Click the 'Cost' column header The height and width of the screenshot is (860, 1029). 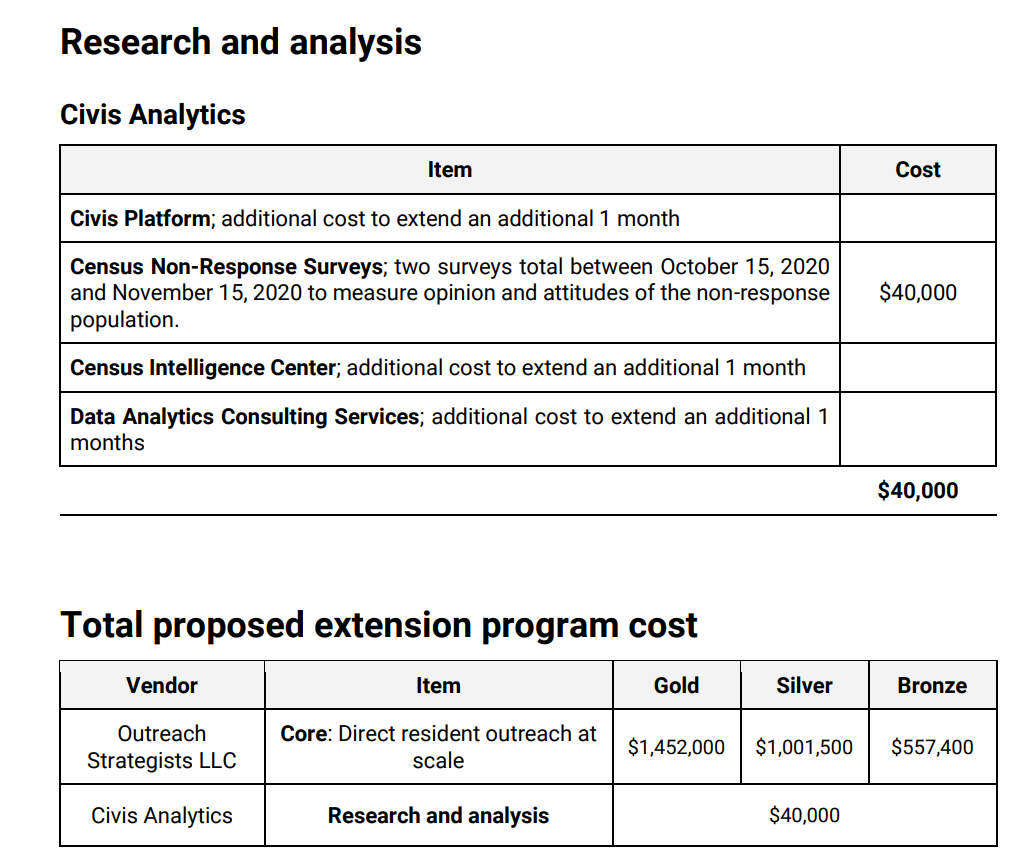click(x=917, y=169)
